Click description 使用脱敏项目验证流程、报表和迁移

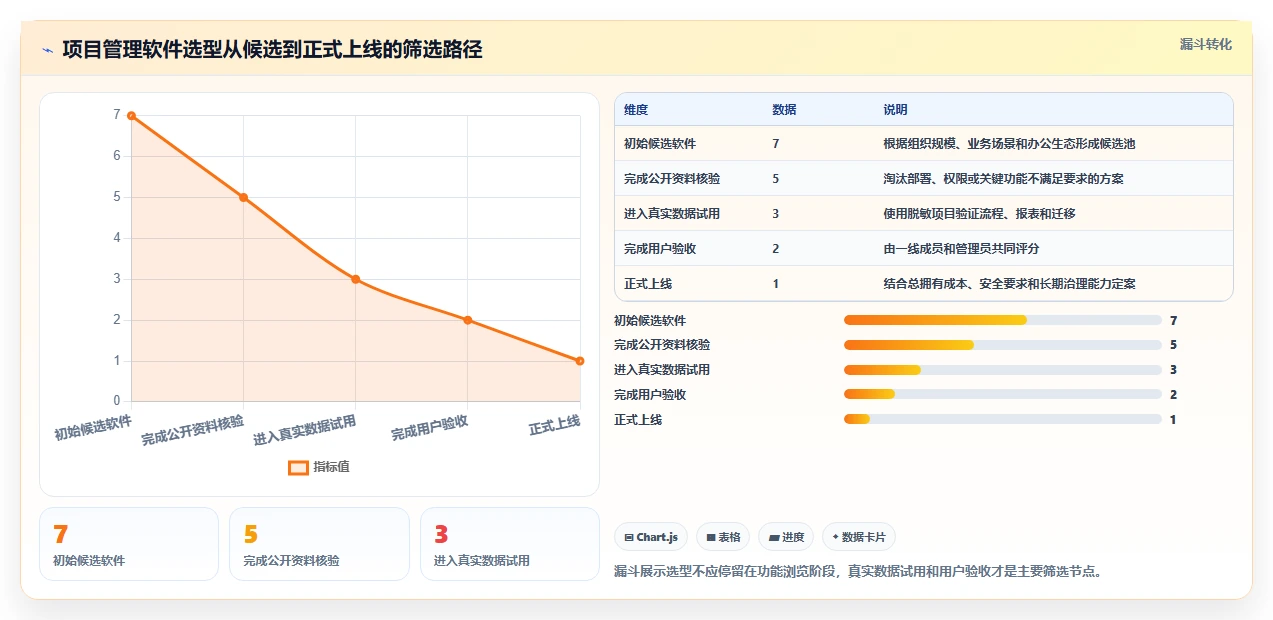979,214
